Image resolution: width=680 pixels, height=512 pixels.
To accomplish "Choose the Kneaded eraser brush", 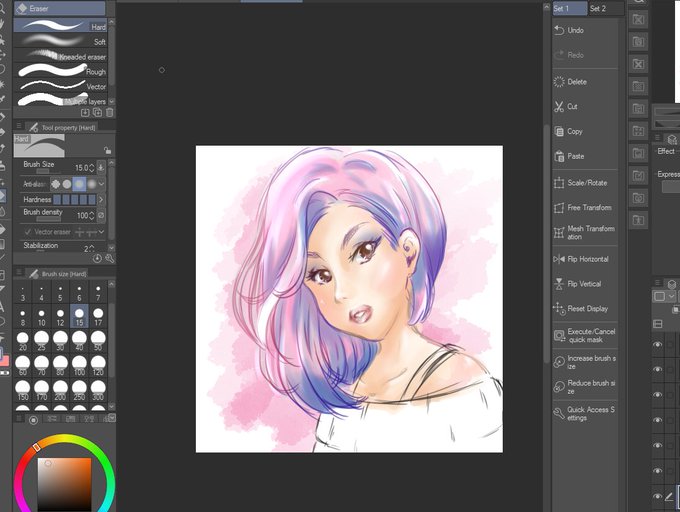I will [60, 56].
